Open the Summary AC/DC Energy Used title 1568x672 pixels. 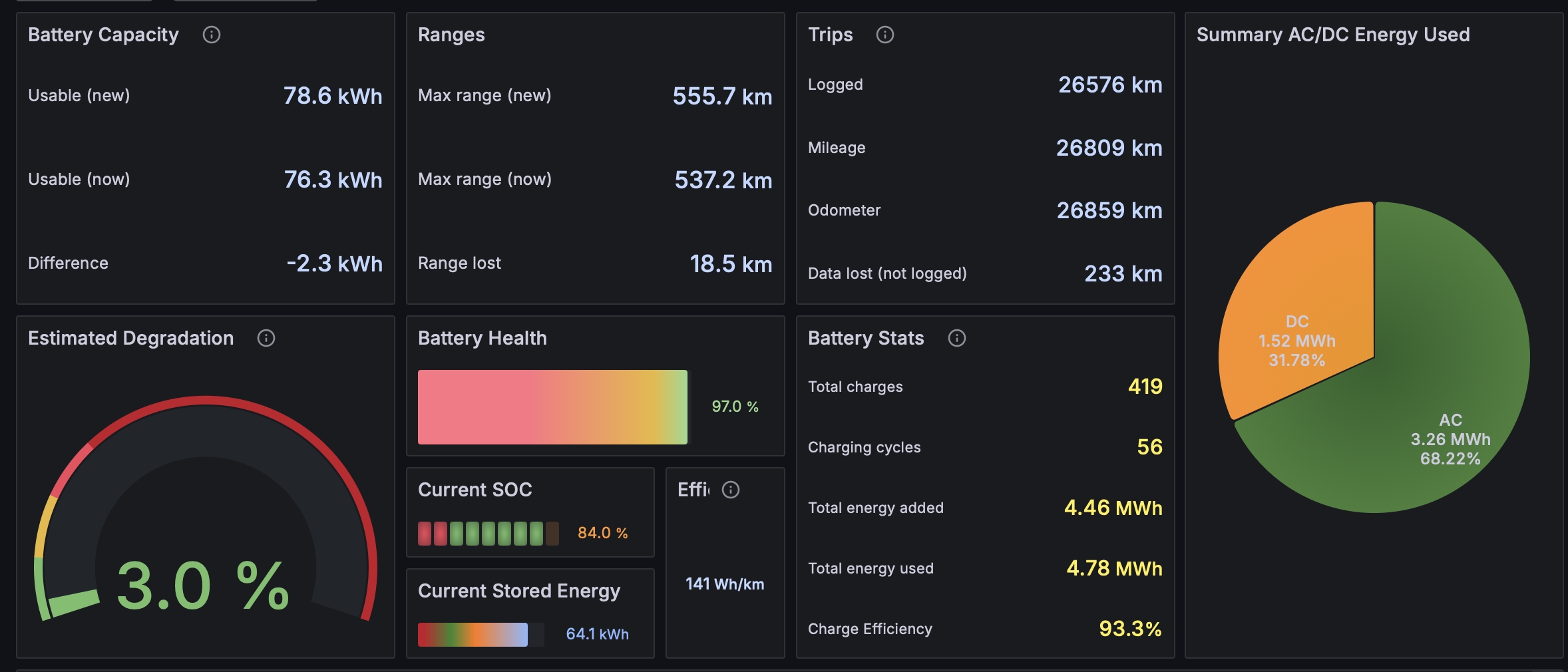click(x=1333, y=35)
